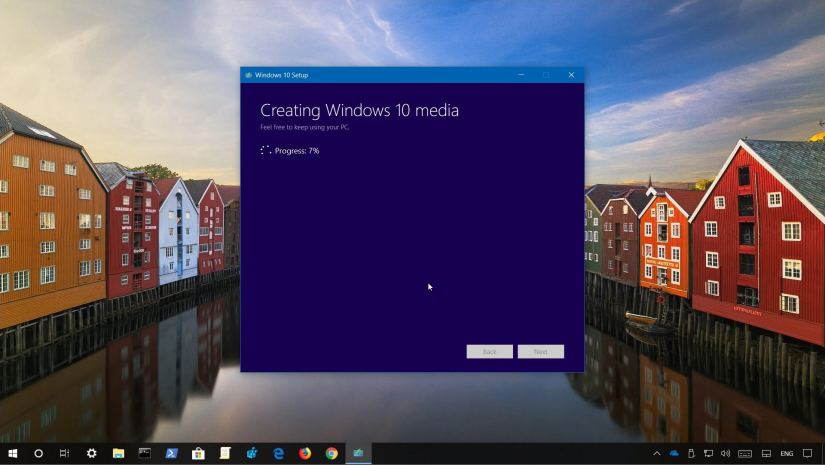This screenshot has height=465, width=825.
Task: Open the Windows Start menu
Action: pos(13,453)
